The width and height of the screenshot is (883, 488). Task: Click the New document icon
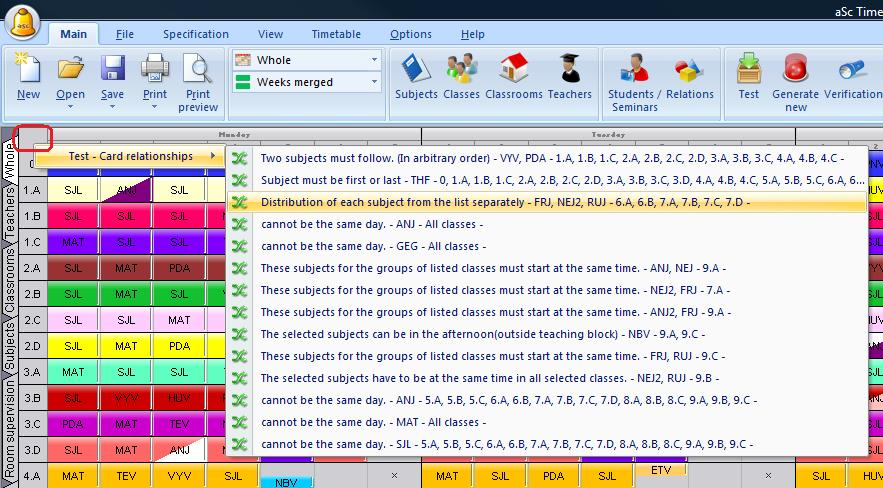(x=28, y=70)
